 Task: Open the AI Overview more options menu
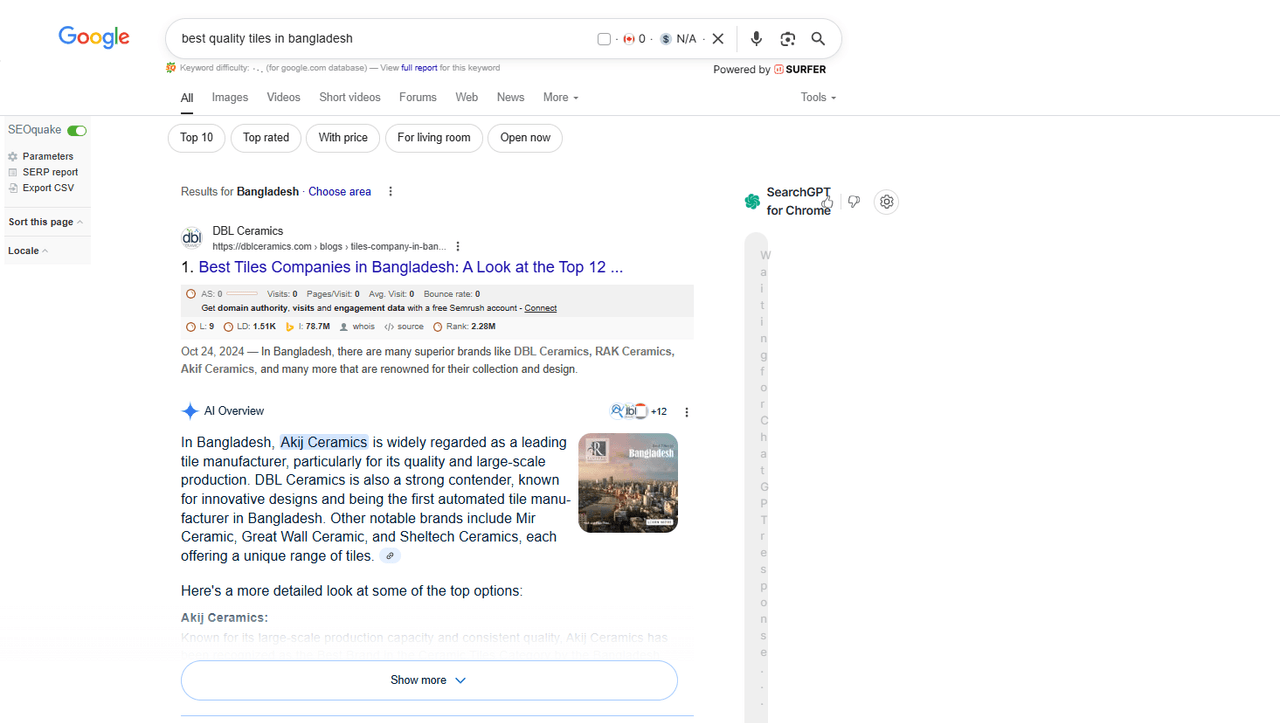(687, 412)
